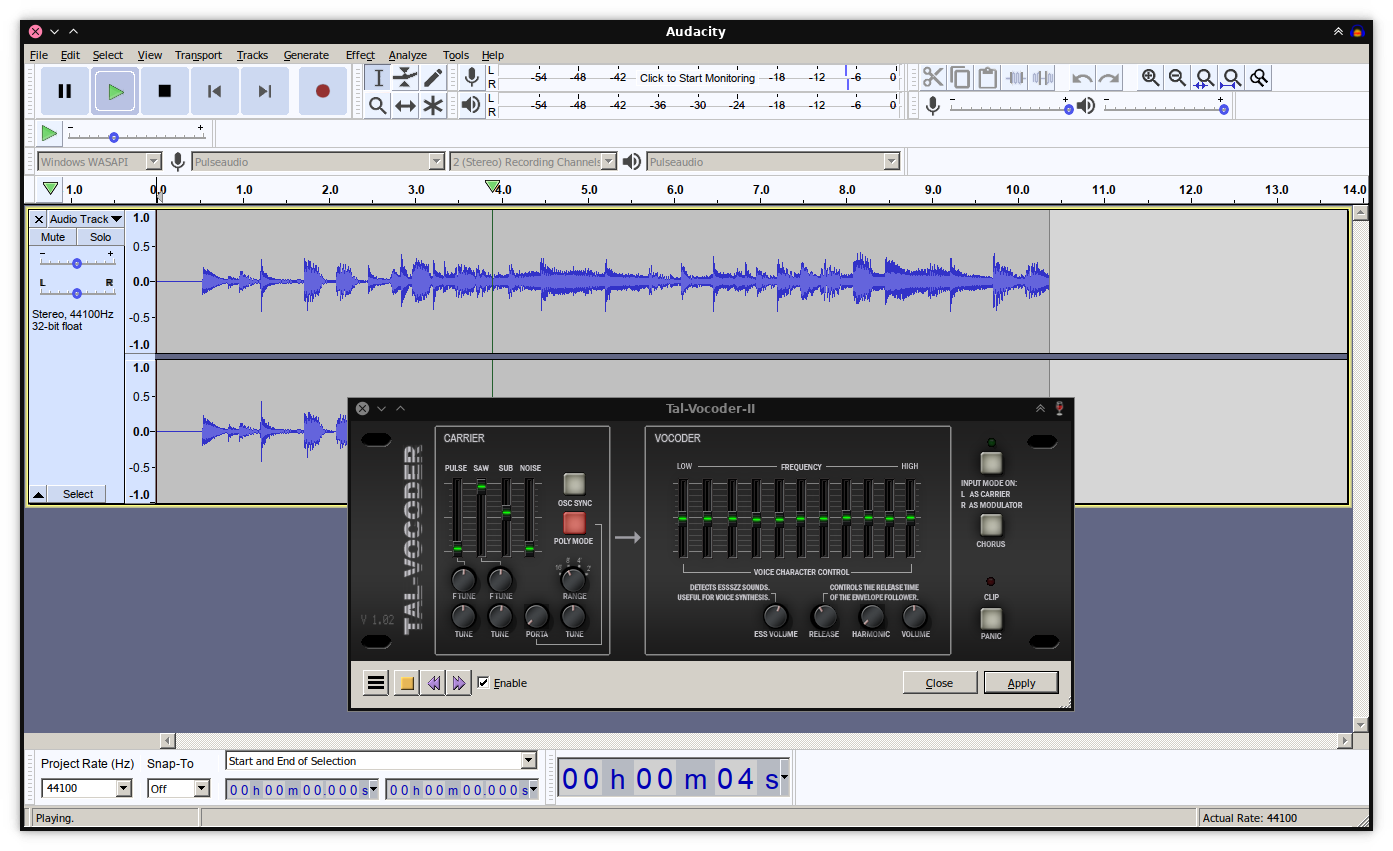Viewport: 1393px width, 851px height.
Task: Click the Play-at-speed green button
Action: (49, 133)
